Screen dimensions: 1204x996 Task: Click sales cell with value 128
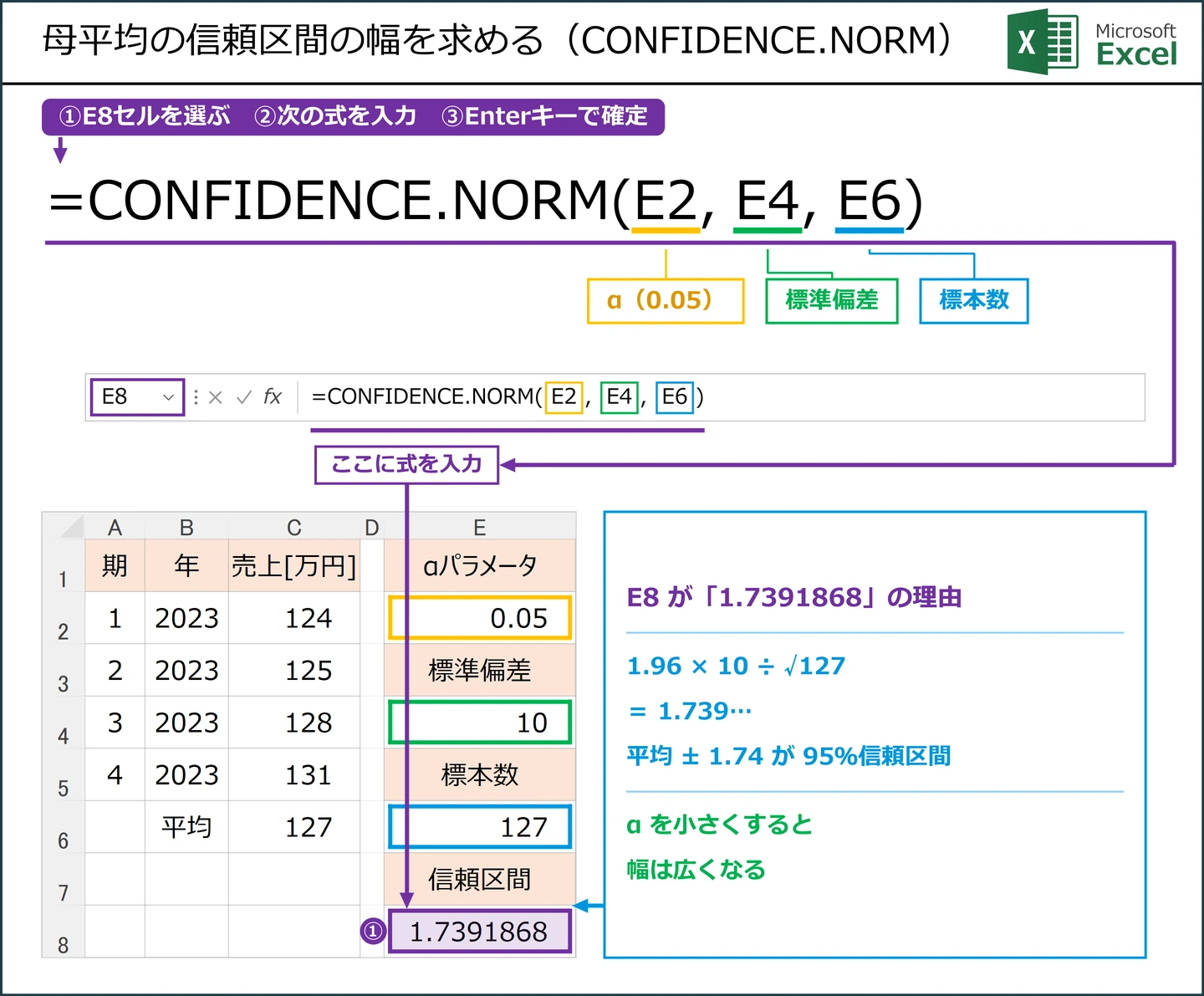tap(294, 723)
